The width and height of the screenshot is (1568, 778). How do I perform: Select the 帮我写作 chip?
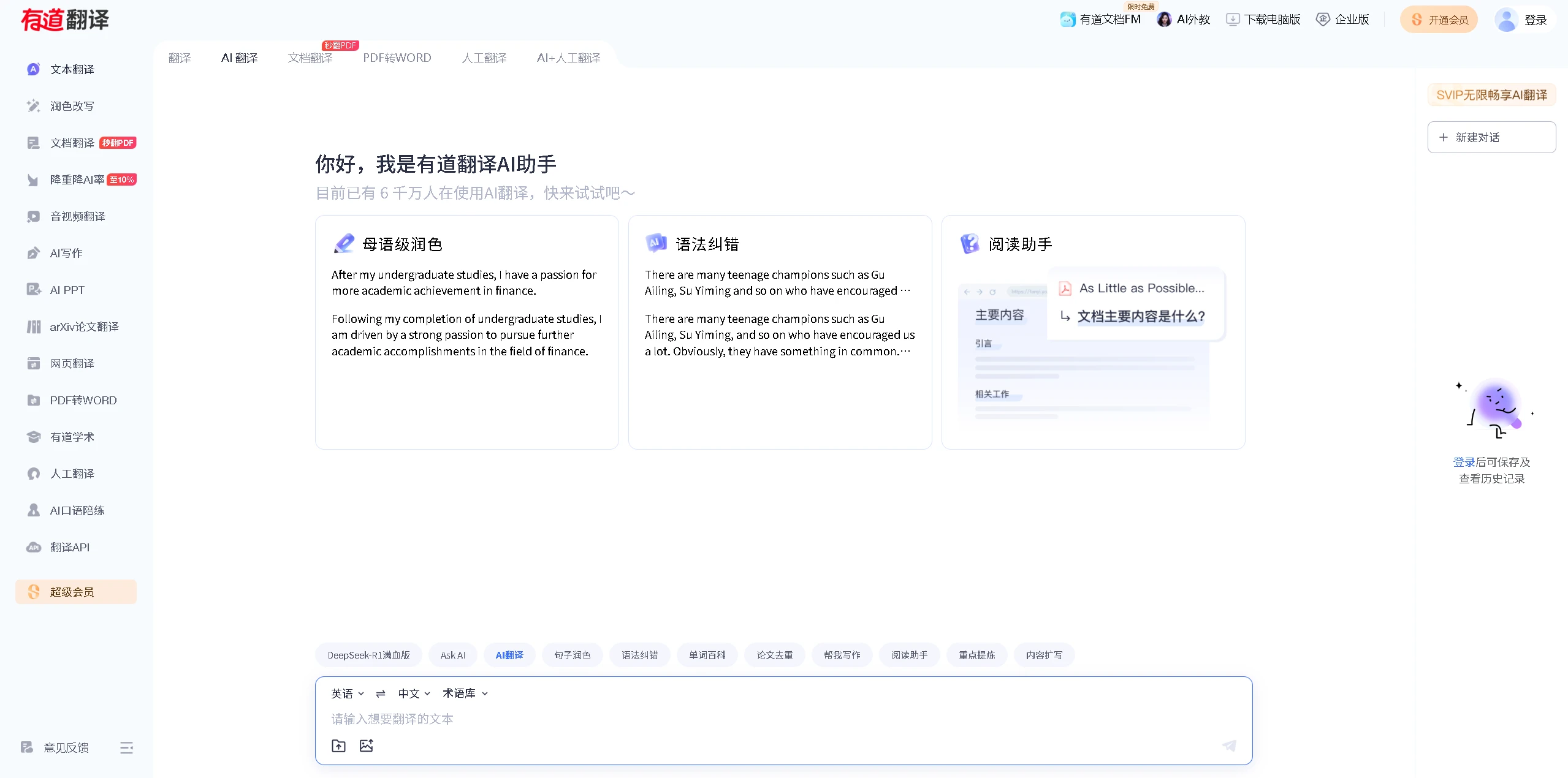842,655
